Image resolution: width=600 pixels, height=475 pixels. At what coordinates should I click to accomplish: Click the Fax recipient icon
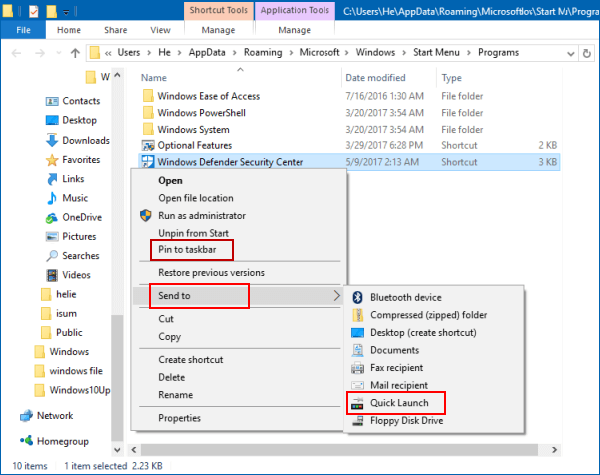point(357,367)
